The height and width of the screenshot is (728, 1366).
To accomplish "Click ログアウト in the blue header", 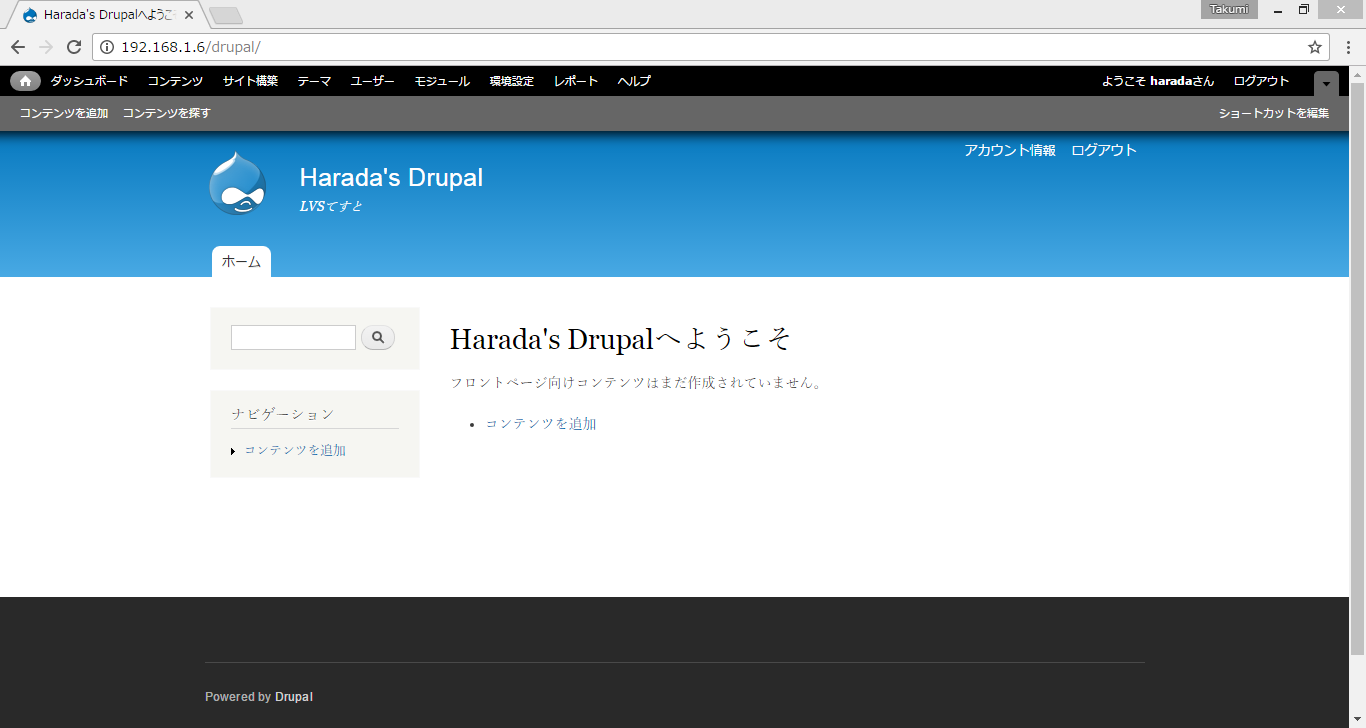I will coord(1104,150).
